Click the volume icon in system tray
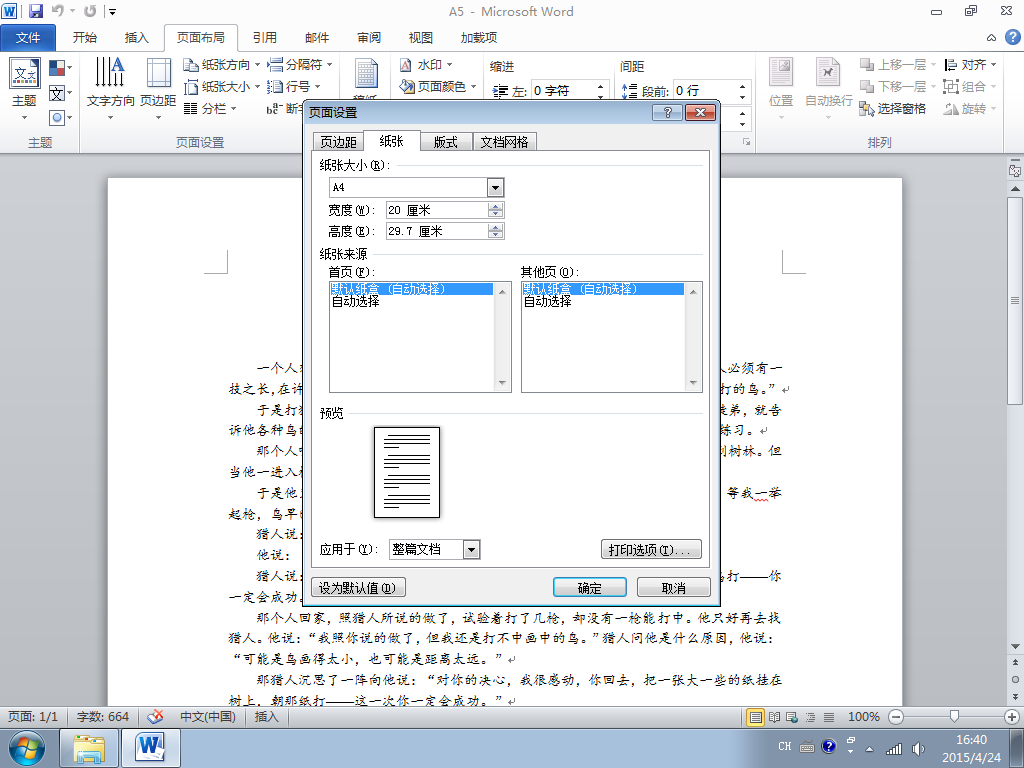Image resolution: width=1024 pixels, height=768 pixels. click(918, 748)
